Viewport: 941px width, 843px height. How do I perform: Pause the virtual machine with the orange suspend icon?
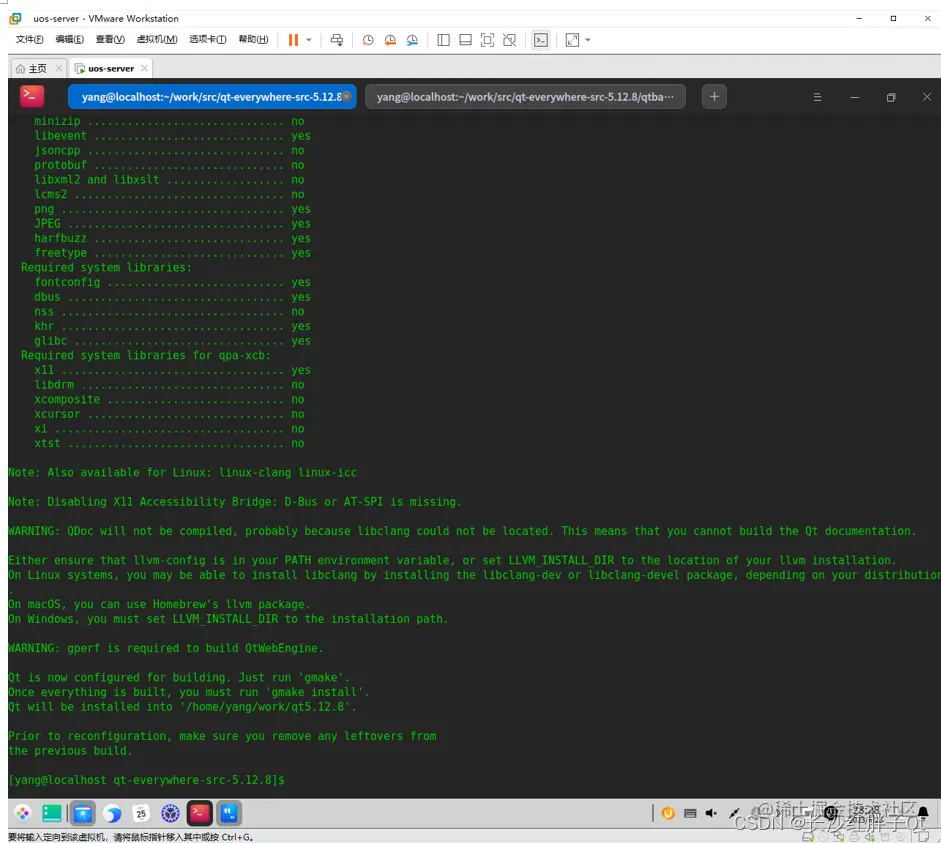point(293,40)
